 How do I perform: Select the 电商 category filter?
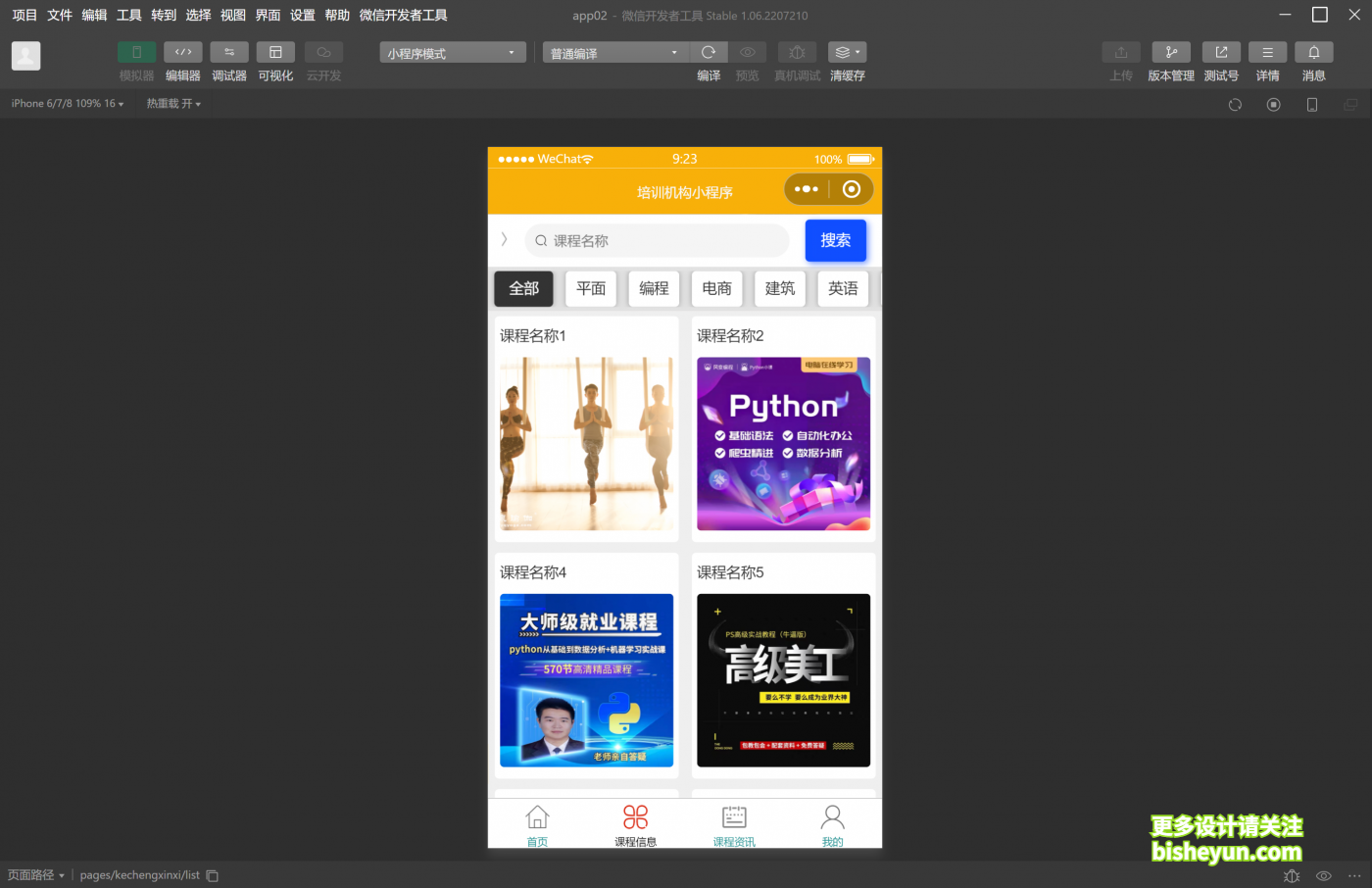point(716,288)
